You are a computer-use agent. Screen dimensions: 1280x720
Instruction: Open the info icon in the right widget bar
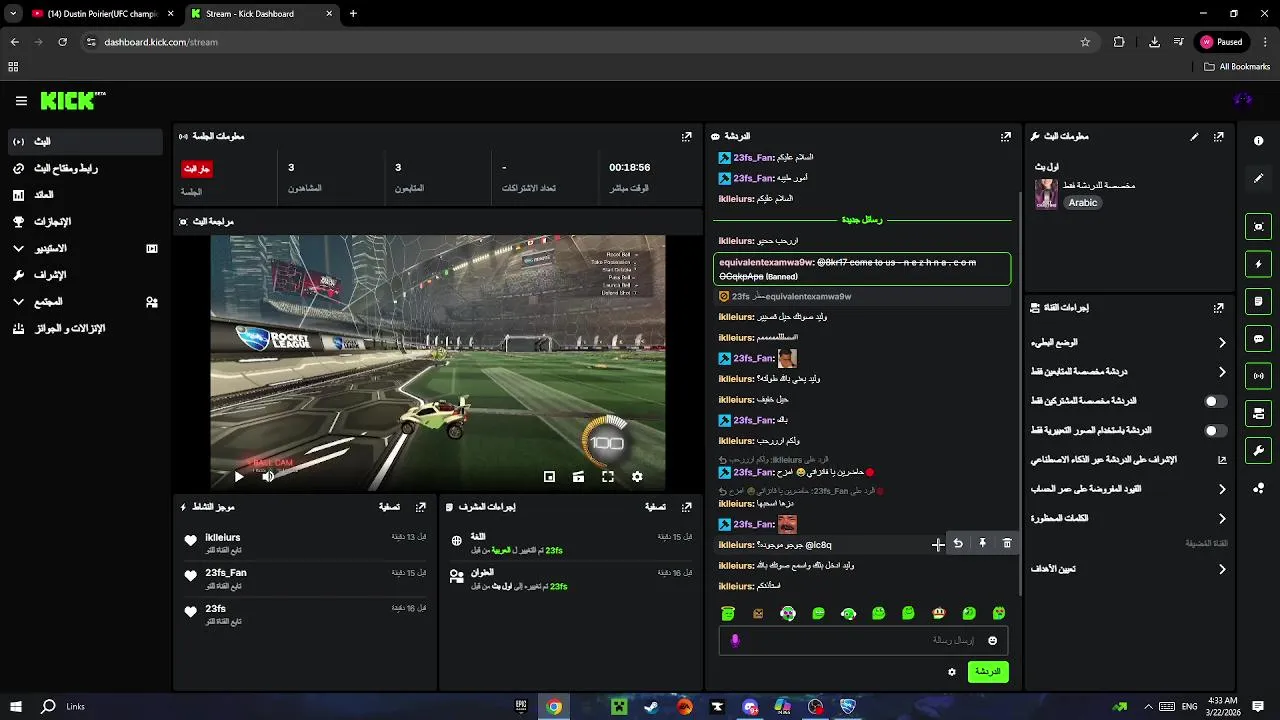[1258, 141]
